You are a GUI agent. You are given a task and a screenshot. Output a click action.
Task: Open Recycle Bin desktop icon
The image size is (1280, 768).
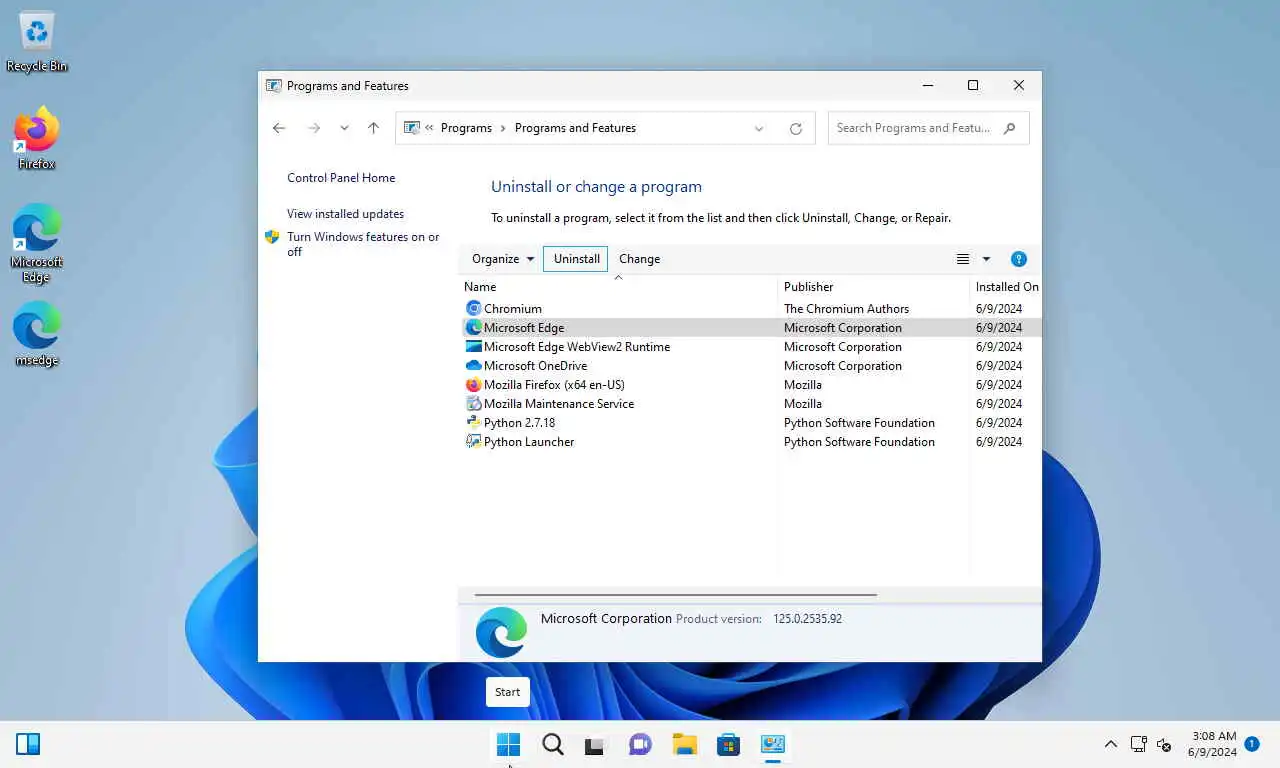(37, 42)
